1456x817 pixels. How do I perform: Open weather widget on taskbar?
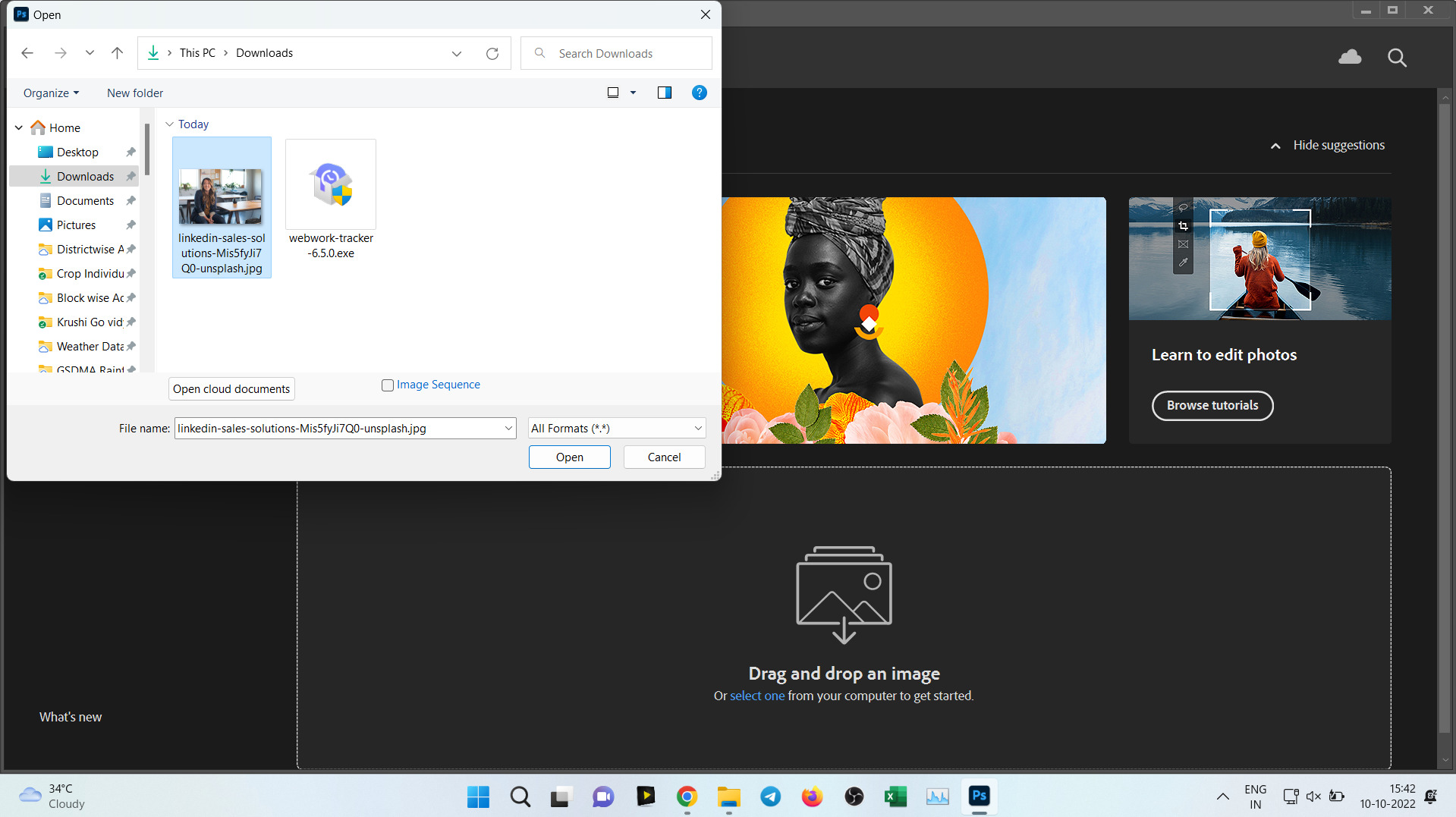tap(52, 797)
